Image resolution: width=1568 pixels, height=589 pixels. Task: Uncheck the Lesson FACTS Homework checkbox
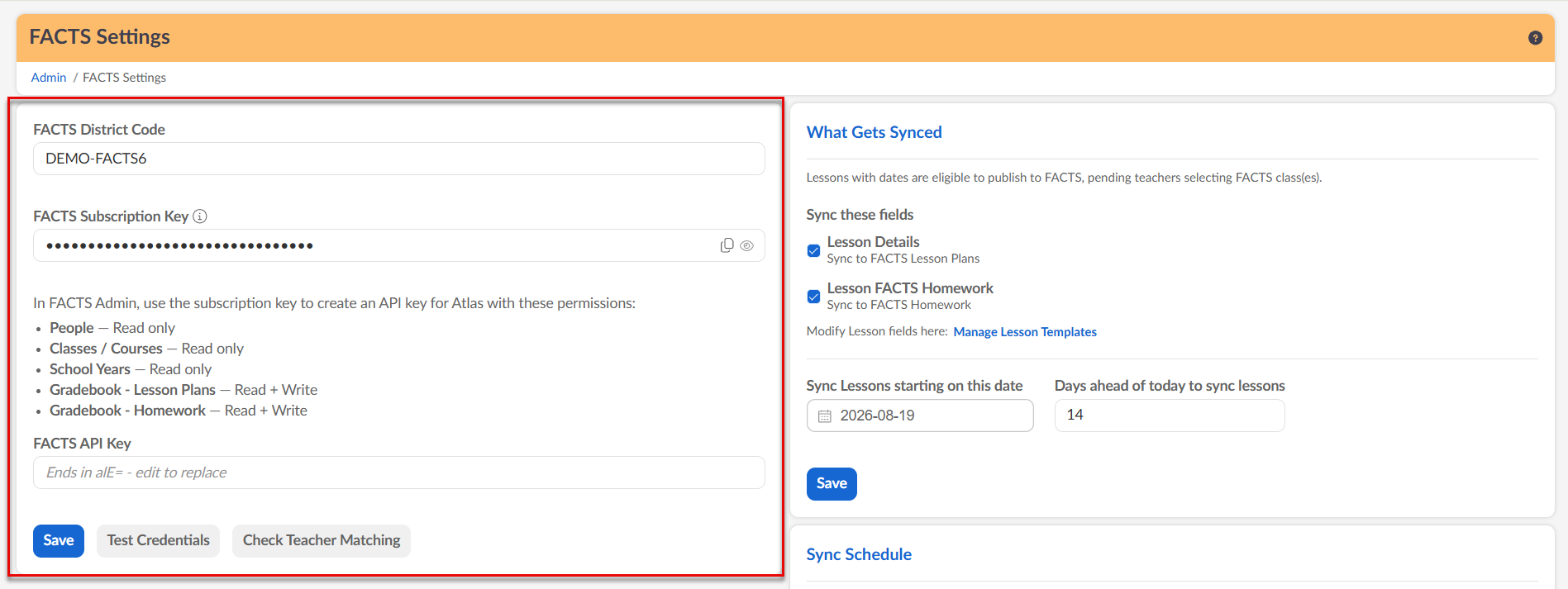coord(813,297)
